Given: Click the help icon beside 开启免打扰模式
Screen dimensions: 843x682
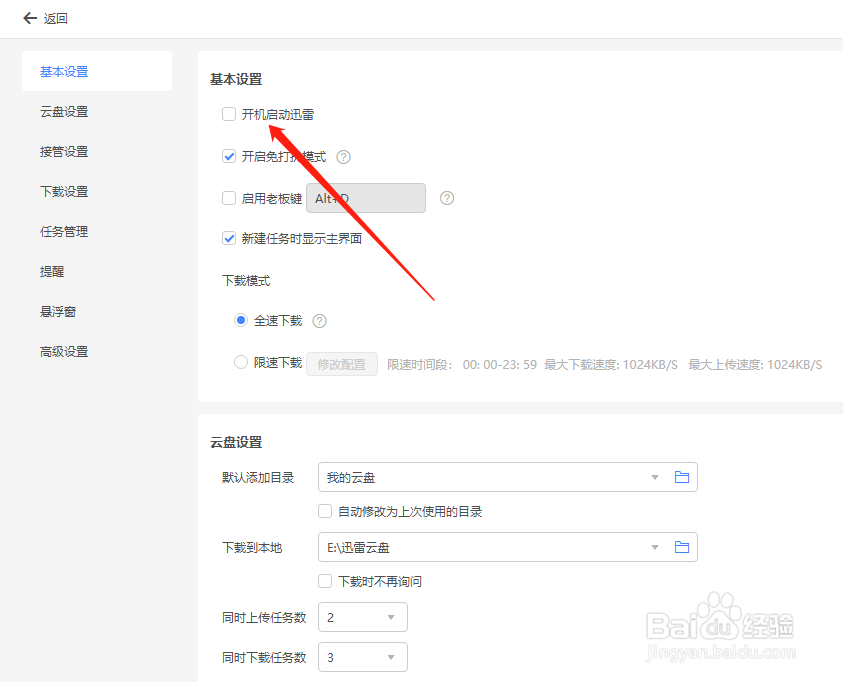Looking at the screenshot, I should (x=342, y=156).
